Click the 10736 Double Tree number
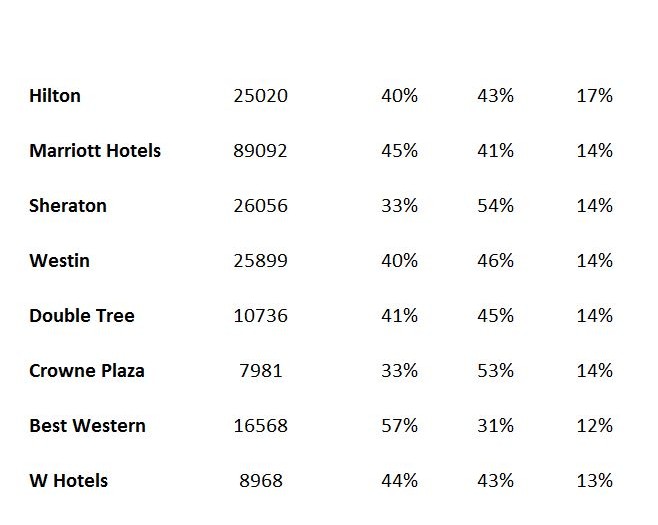 tap(261, 316)
